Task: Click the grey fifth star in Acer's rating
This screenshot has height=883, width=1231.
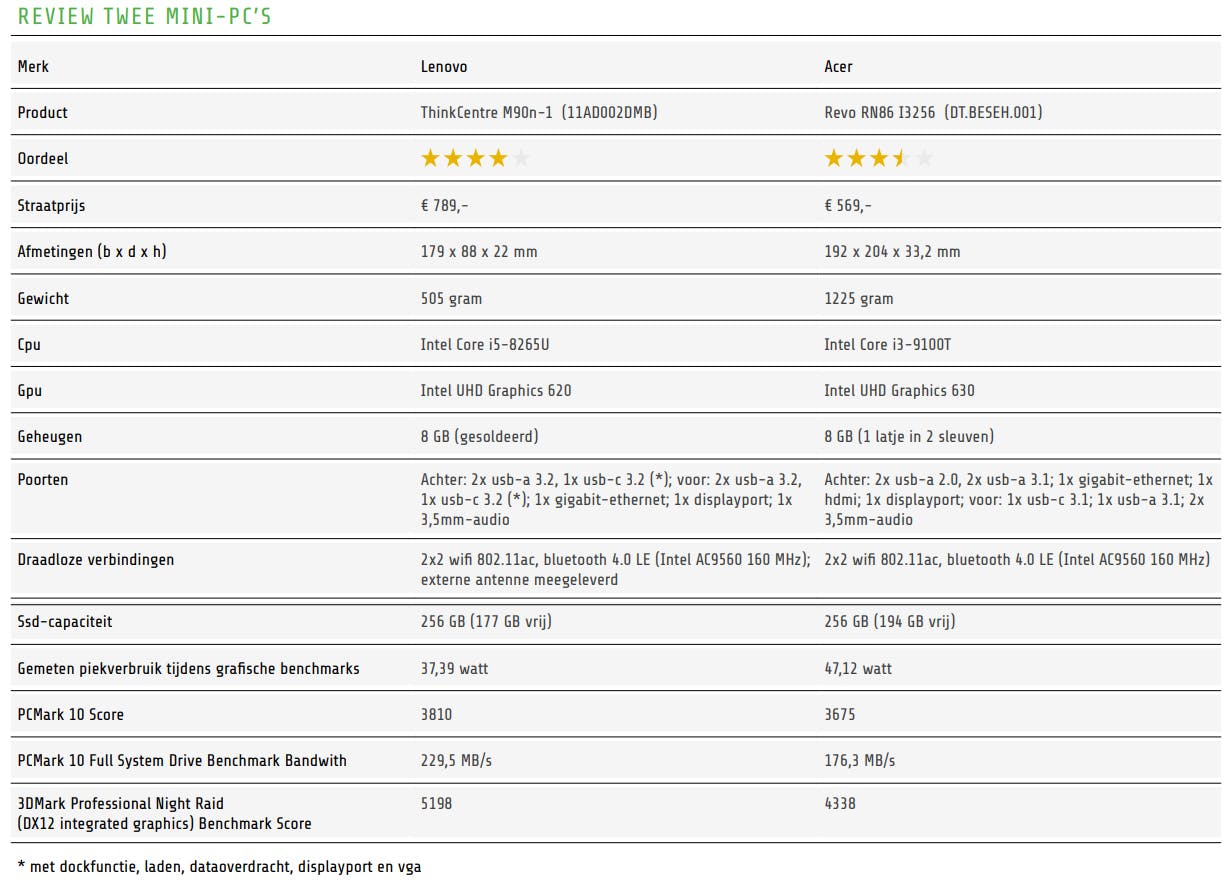Action: tap(924, 158)
